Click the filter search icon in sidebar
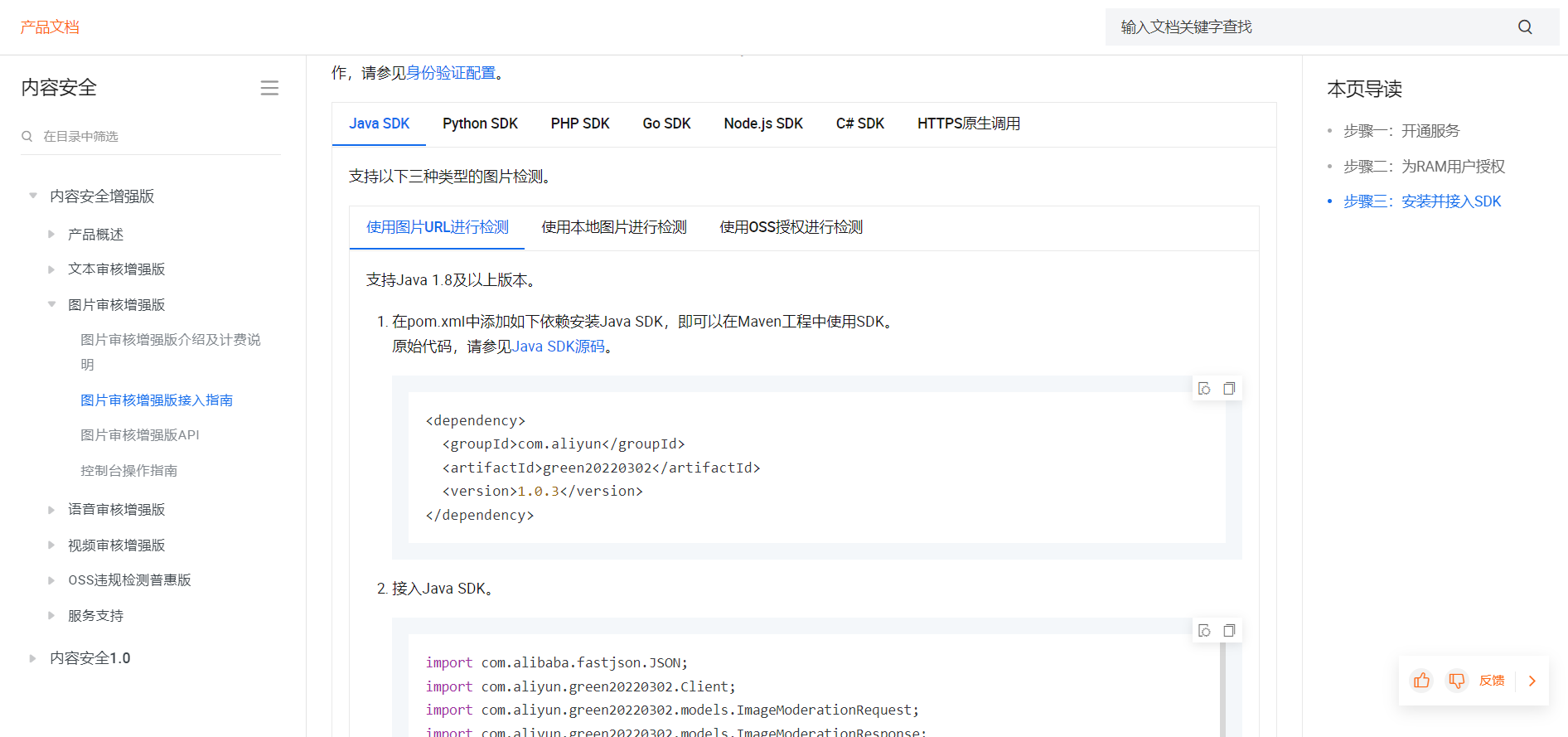 (x=27, y=136)
